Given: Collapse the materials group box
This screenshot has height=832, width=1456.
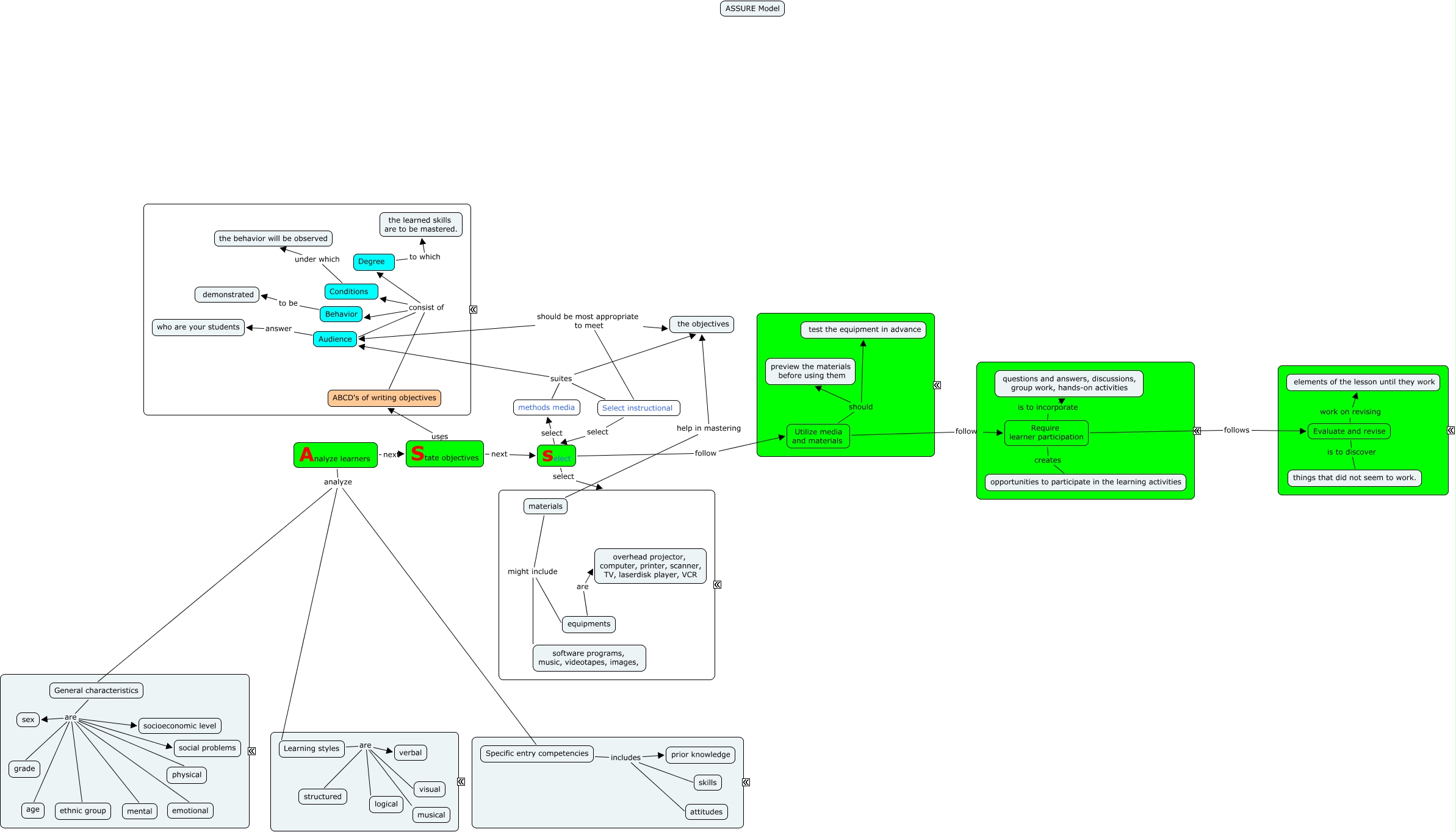Looking at the screenshot, I should pyautogui.click(x=718, y=584).
